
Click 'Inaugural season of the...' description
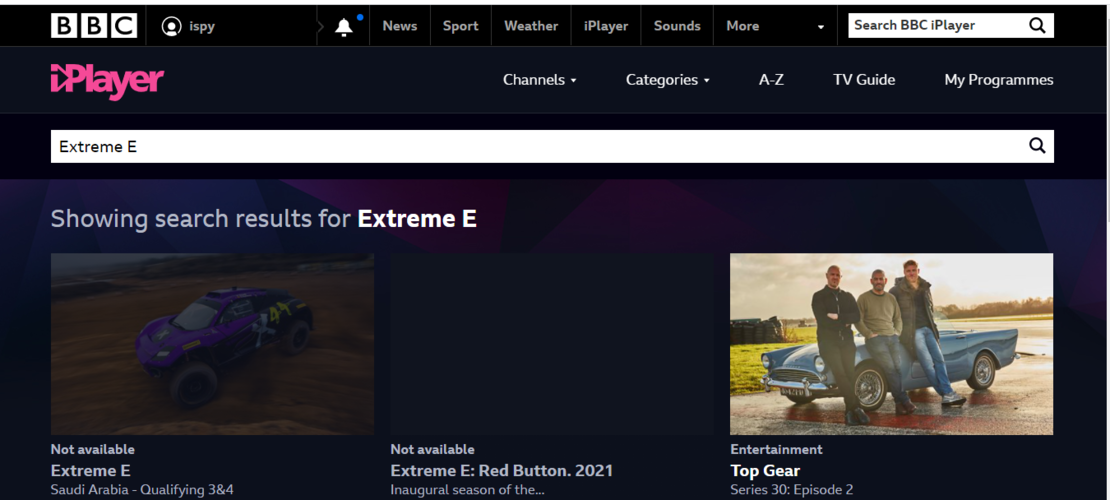coord(467,489)
